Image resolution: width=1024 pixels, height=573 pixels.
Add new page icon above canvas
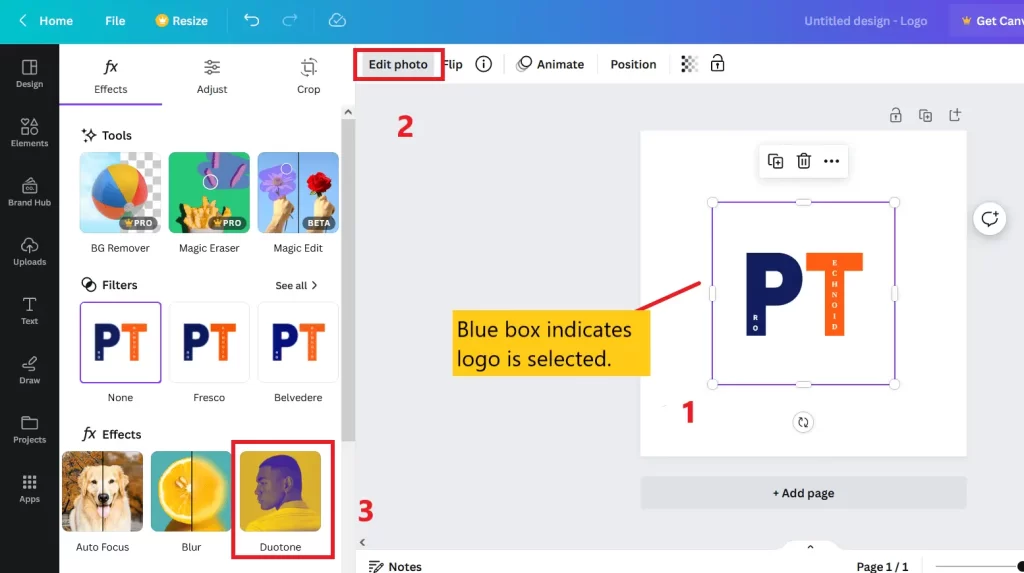point(955,115)
